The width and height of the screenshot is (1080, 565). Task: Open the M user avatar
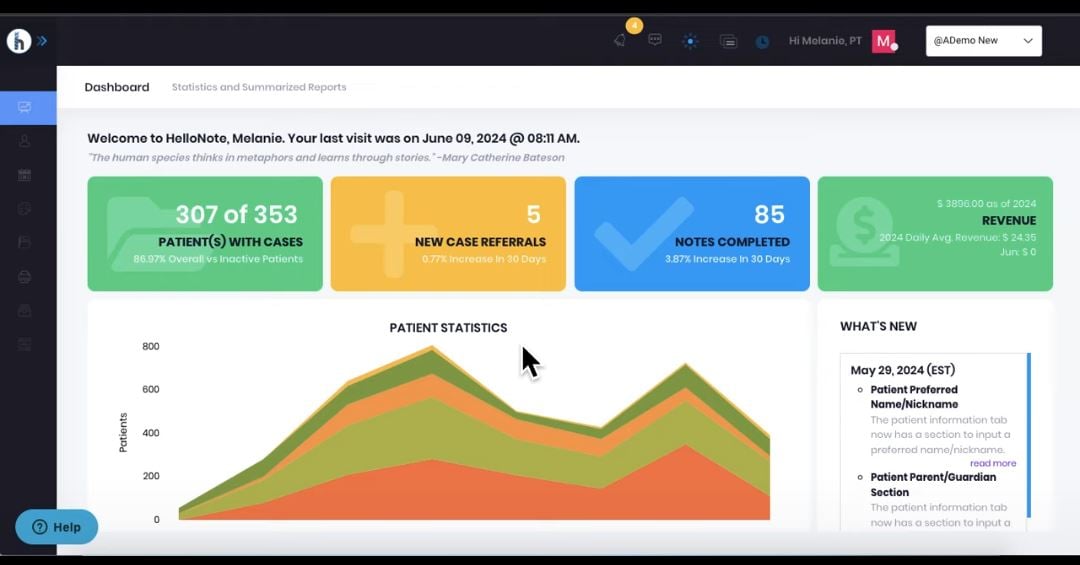click(x=884, y=41)
